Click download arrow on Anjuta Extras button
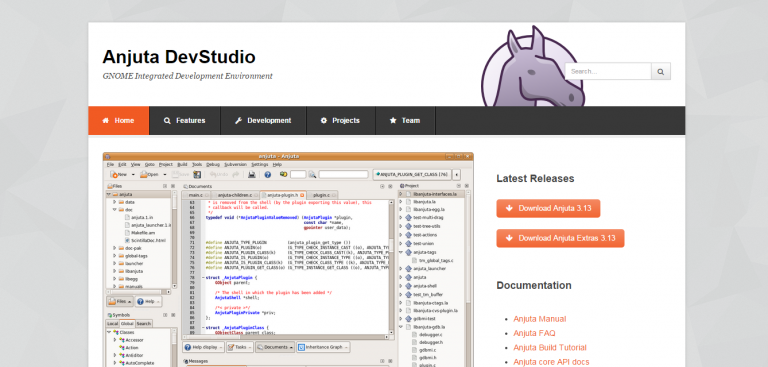This screenshot has height=367, width=768. [509, 238]
